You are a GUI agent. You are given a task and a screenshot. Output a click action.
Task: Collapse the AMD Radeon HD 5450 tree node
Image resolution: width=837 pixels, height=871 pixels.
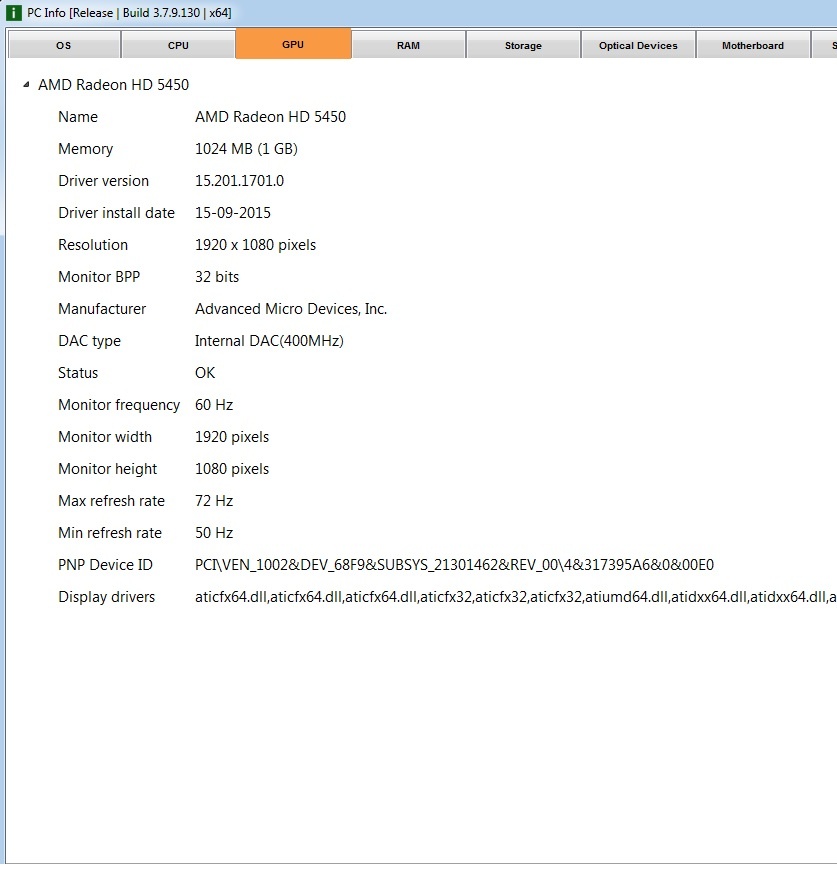click(x=25, y=85)
